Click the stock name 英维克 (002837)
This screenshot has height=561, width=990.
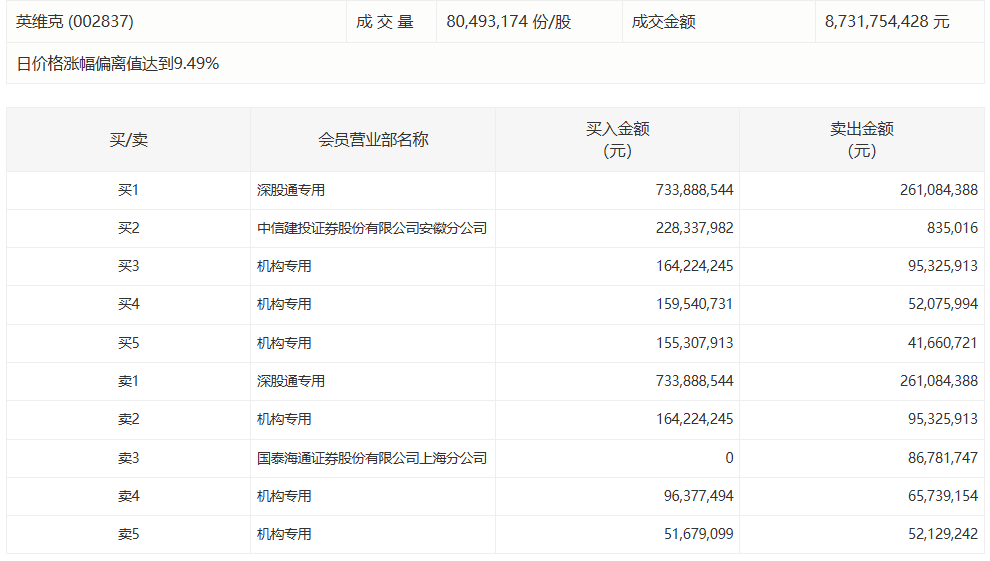pos(75,21)
